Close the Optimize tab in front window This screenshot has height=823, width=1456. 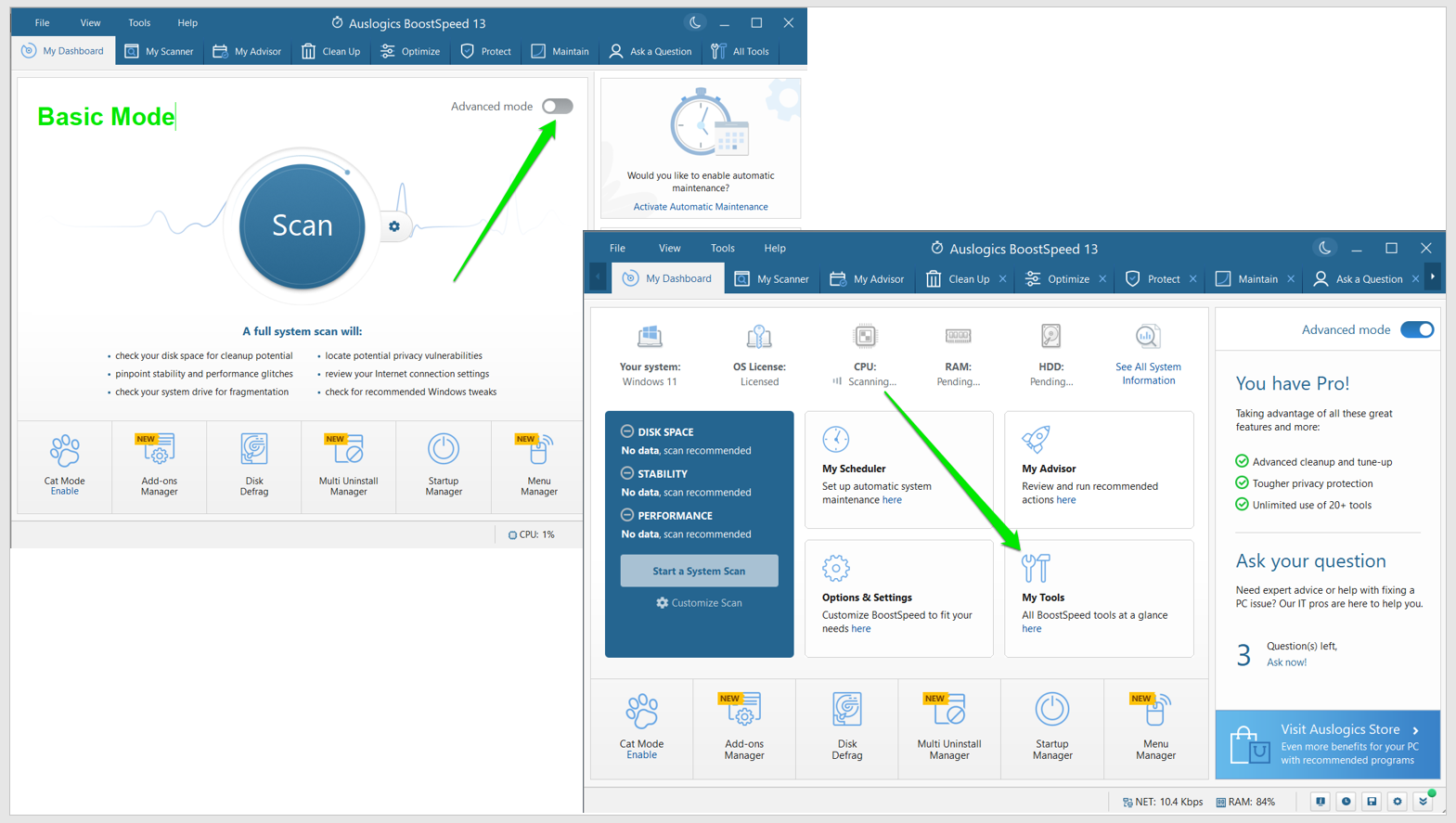tap(1102, 278)
